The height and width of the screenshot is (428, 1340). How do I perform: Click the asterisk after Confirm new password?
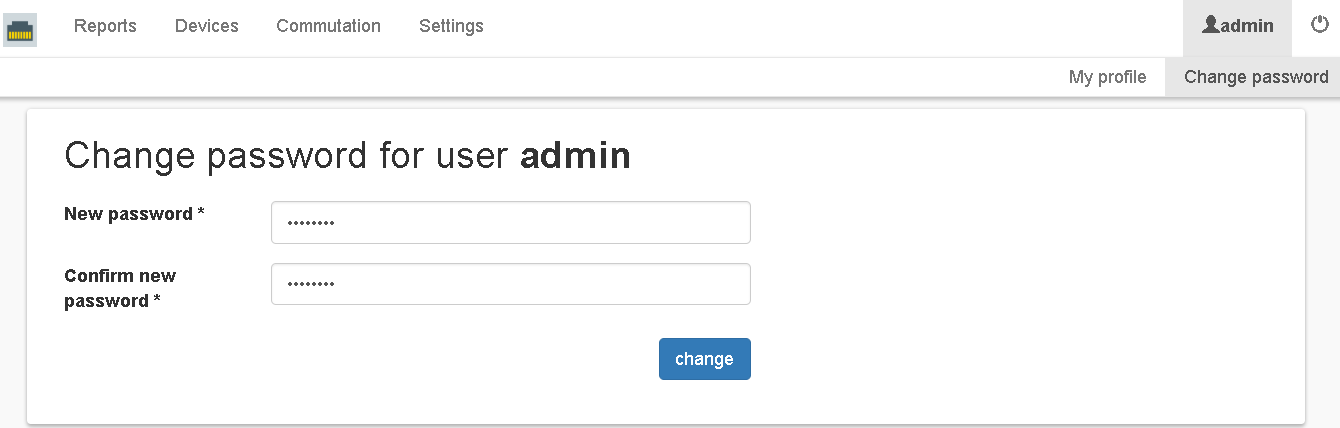click(x=157, y=300)
